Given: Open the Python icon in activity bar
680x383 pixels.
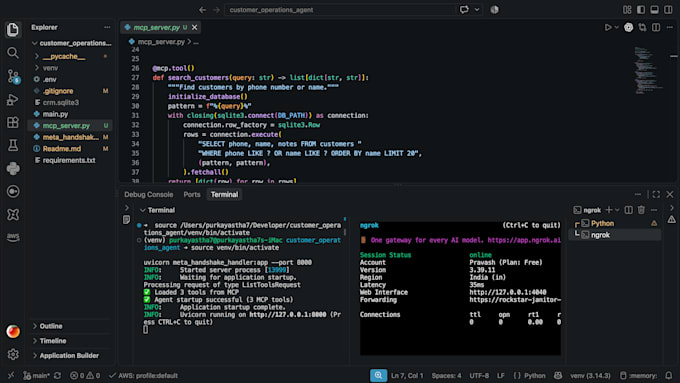Looking at the screenshot, I should click(13, 168).
